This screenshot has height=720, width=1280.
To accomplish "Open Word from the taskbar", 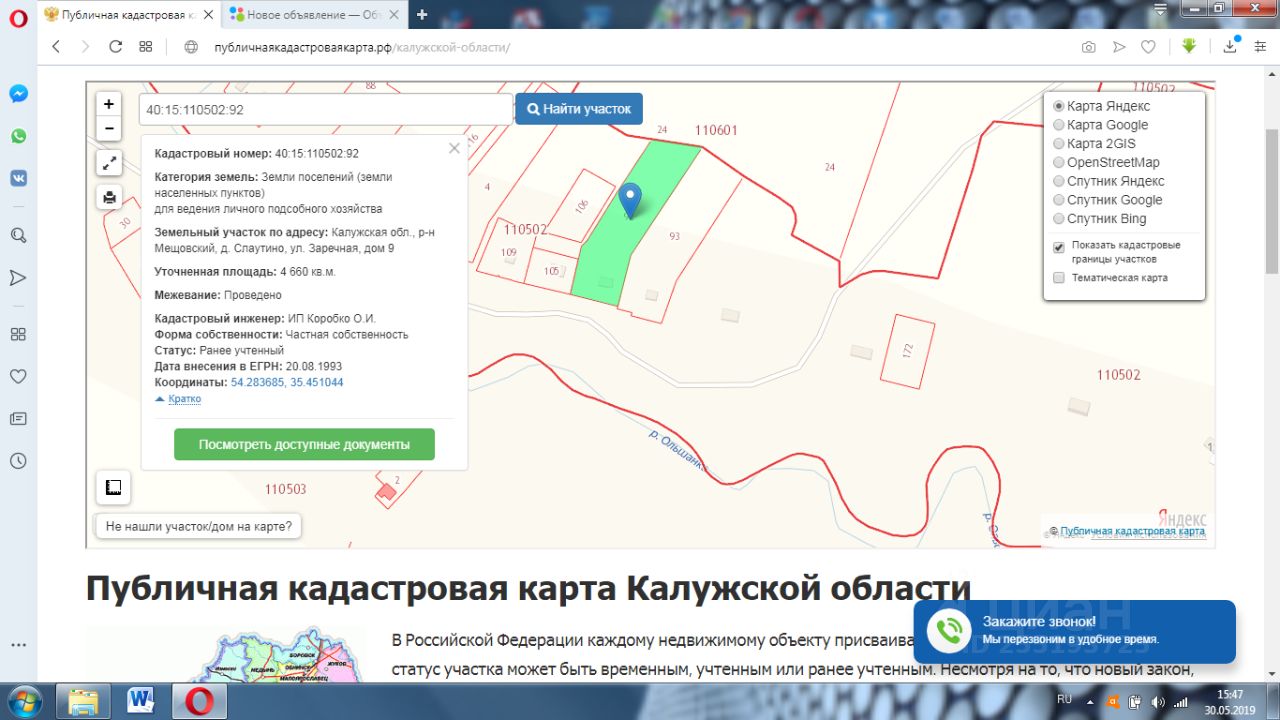I will [x=141, y=701].
